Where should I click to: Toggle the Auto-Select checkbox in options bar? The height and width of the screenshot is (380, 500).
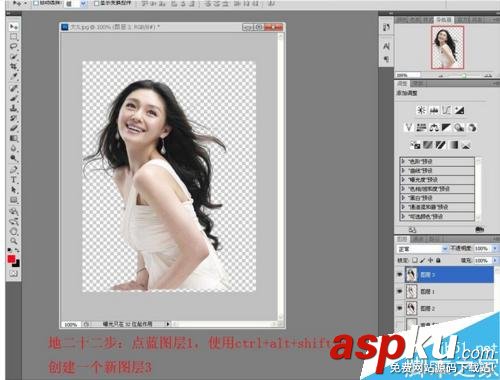coord(36,3)
